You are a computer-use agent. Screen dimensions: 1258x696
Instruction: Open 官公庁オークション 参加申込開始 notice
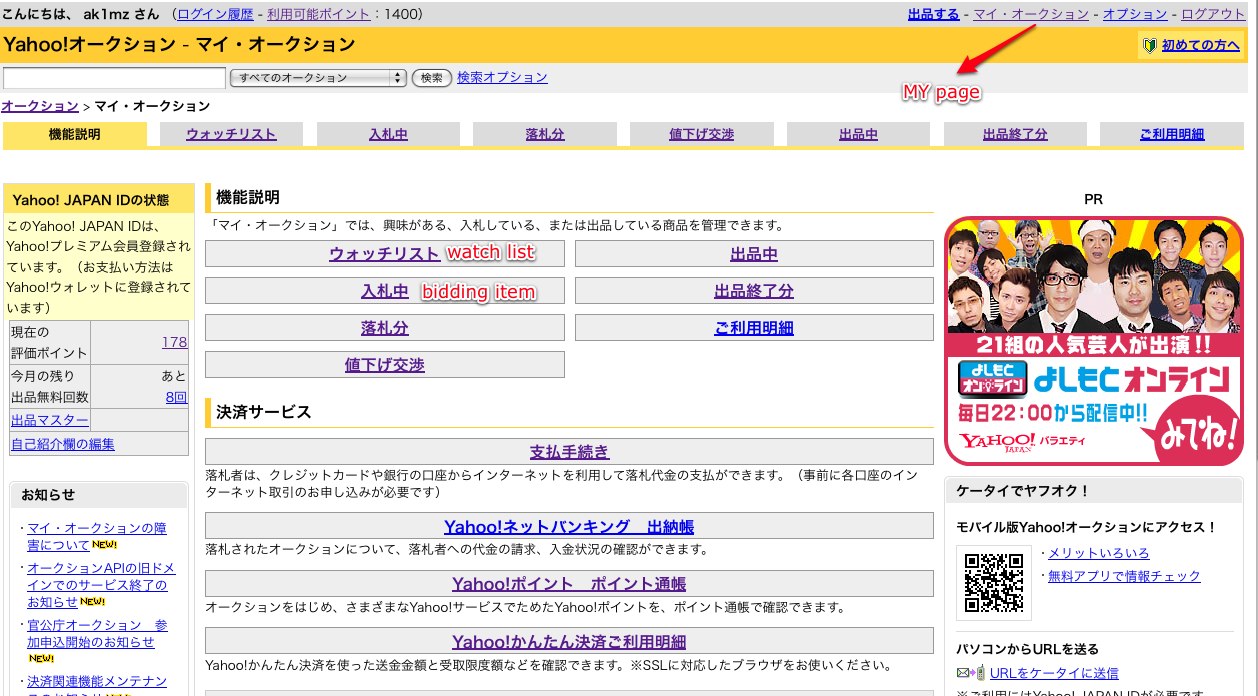pyautogui.click(x=97, y=633)
